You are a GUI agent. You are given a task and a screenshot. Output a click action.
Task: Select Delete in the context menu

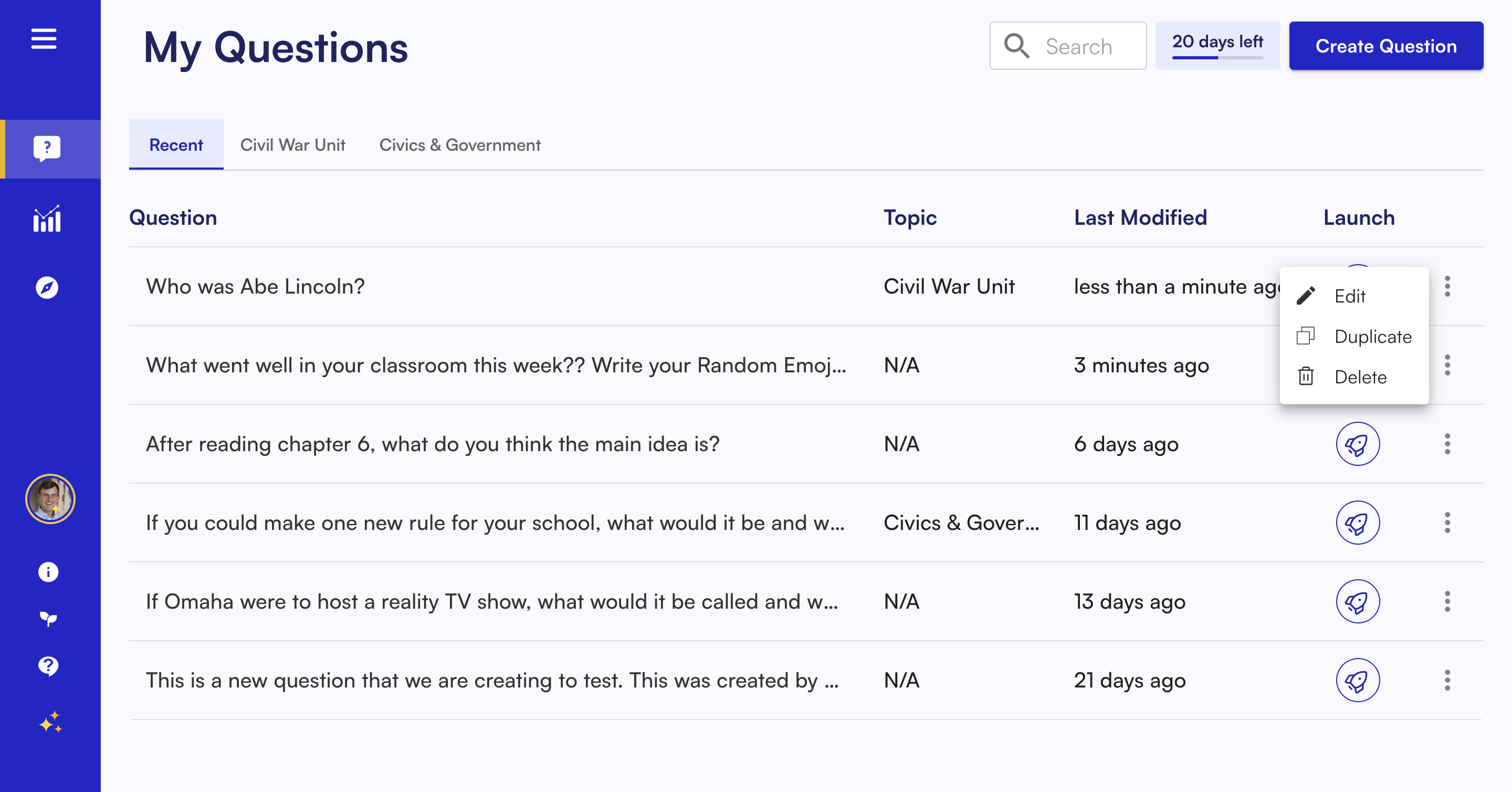point(1354,377)
